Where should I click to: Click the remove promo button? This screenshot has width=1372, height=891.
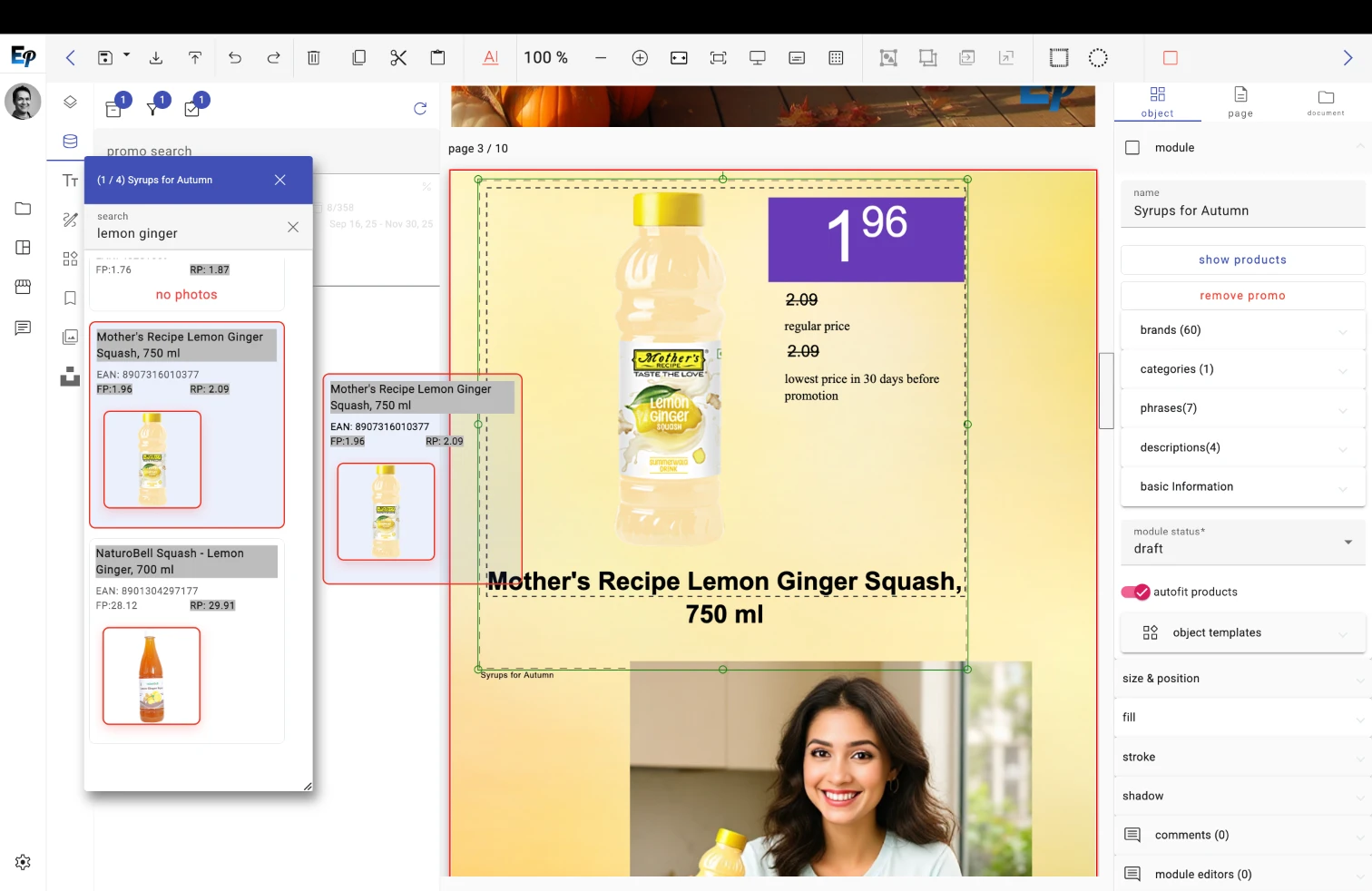(x=1243, y=296)
